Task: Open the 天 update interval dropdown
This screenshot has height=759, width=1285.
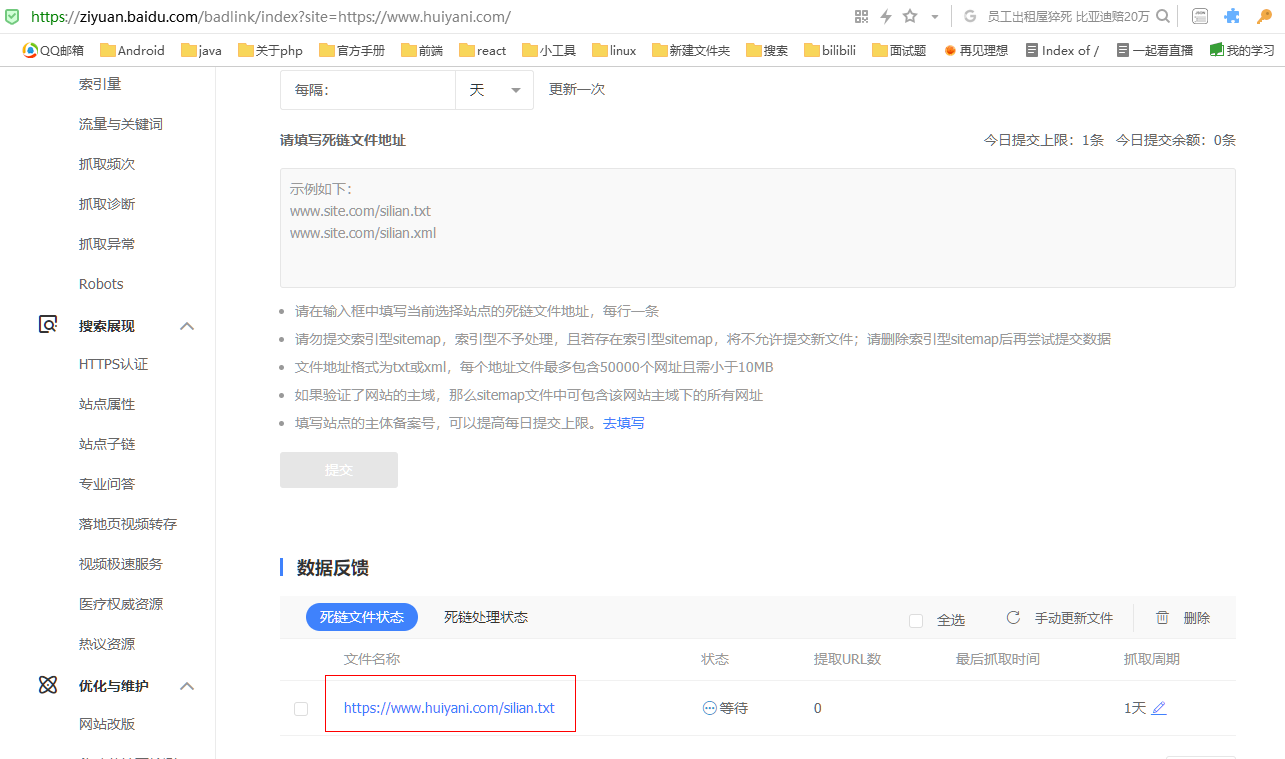Action: point(495,90)
